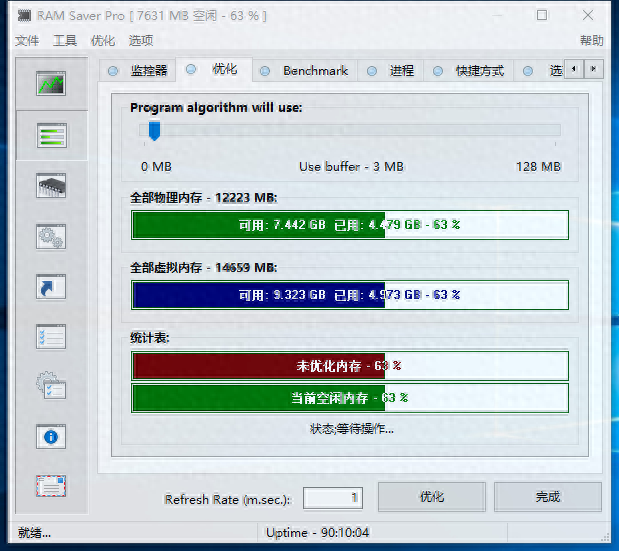Viewport: 619px width, 551px height.
Task: Click the Refresh Rate input field
Action: (333, 498)
